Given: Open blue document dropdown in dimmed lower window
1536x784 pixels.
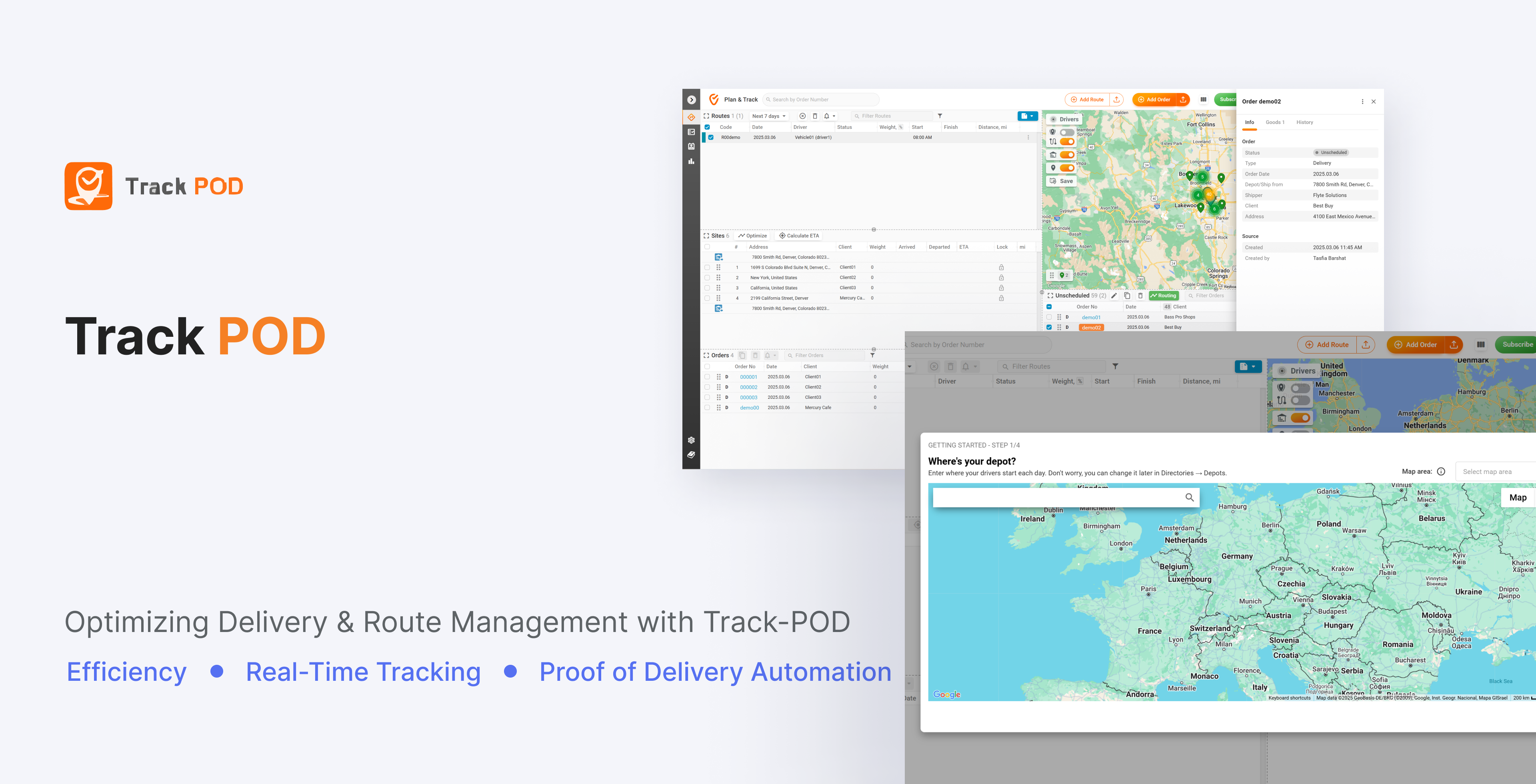Looking at the screenshot, I should [1248, 367].
